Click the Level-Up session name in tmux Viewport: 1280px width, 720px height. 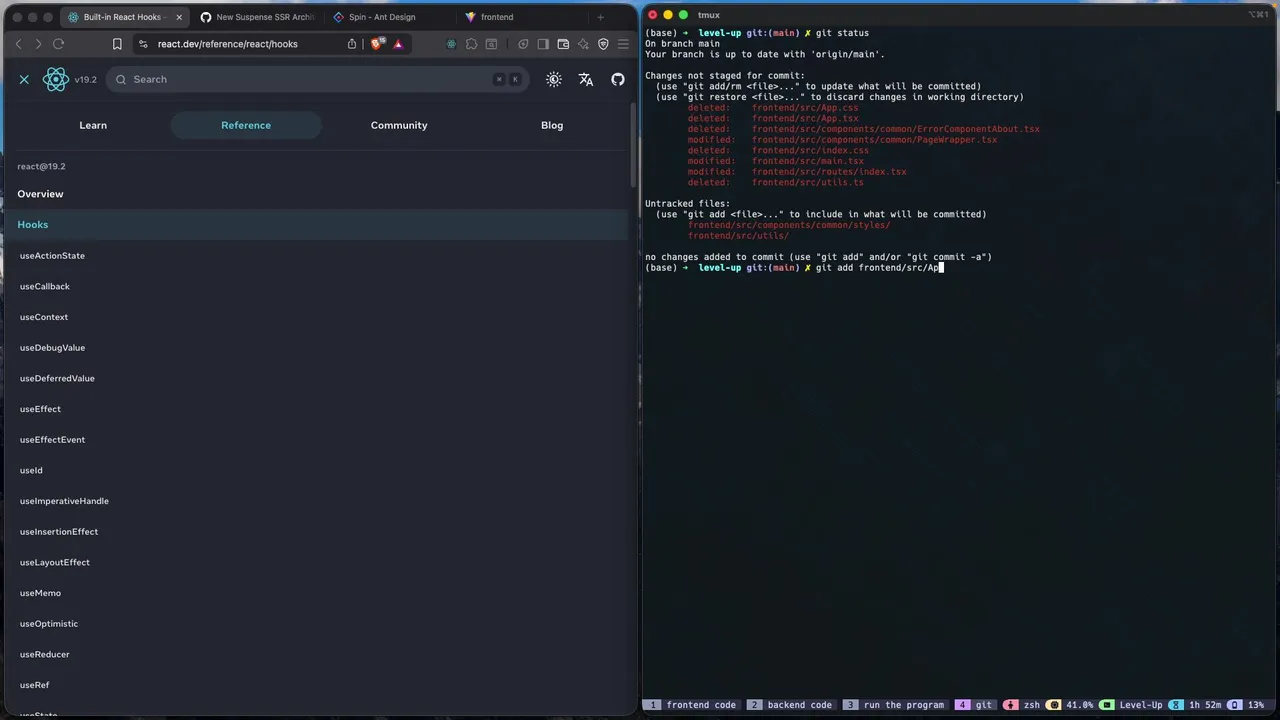tap(1133, 705)
